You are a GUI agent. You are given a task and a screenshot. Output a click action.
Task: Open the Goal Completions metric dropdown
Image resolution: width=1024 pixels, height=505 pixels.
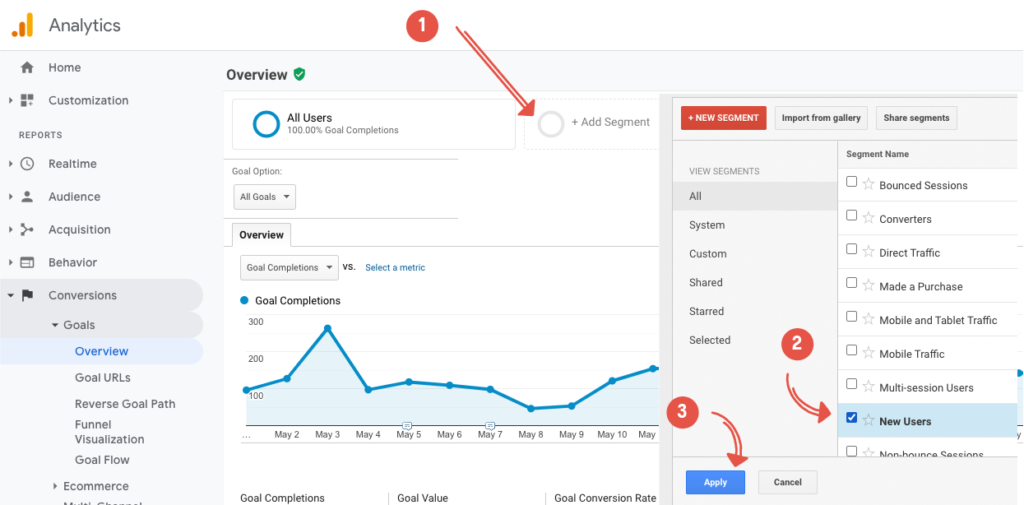point(288,268)
